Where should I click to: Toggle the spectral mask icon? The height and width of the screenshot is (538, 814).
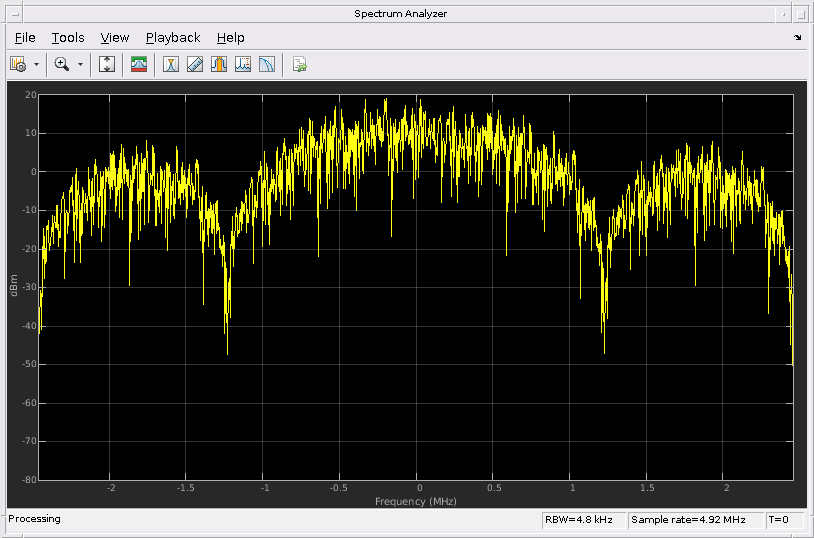tap(140, 64)
